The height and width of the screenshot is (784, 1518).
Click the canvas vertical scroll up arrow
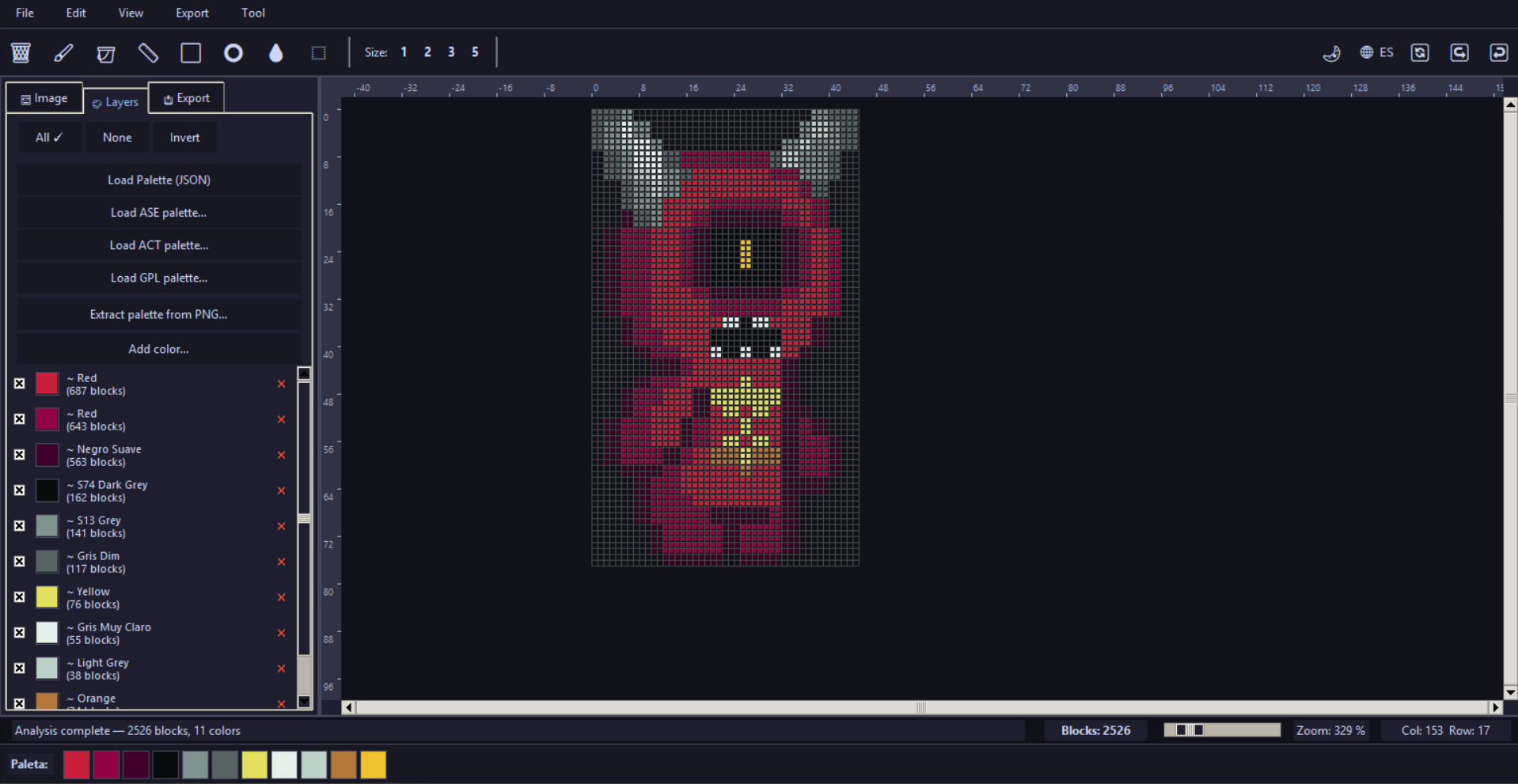point(1510,104)
